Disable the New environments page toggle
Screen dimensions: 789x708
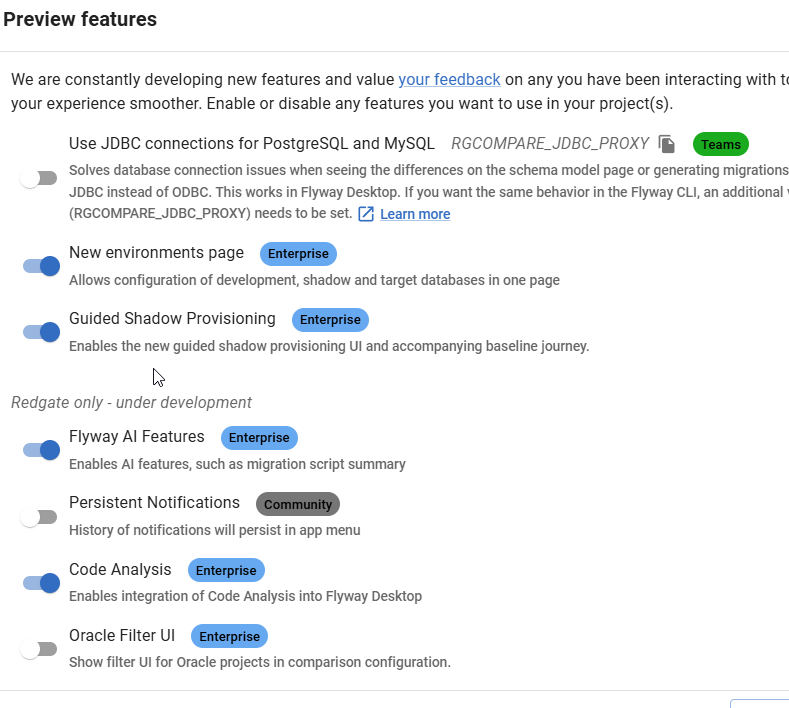(41, 266)
